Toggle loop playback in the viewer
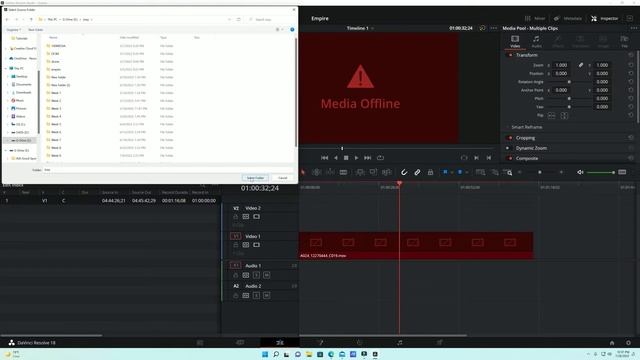640x360 pixels. tap(380, 158)
